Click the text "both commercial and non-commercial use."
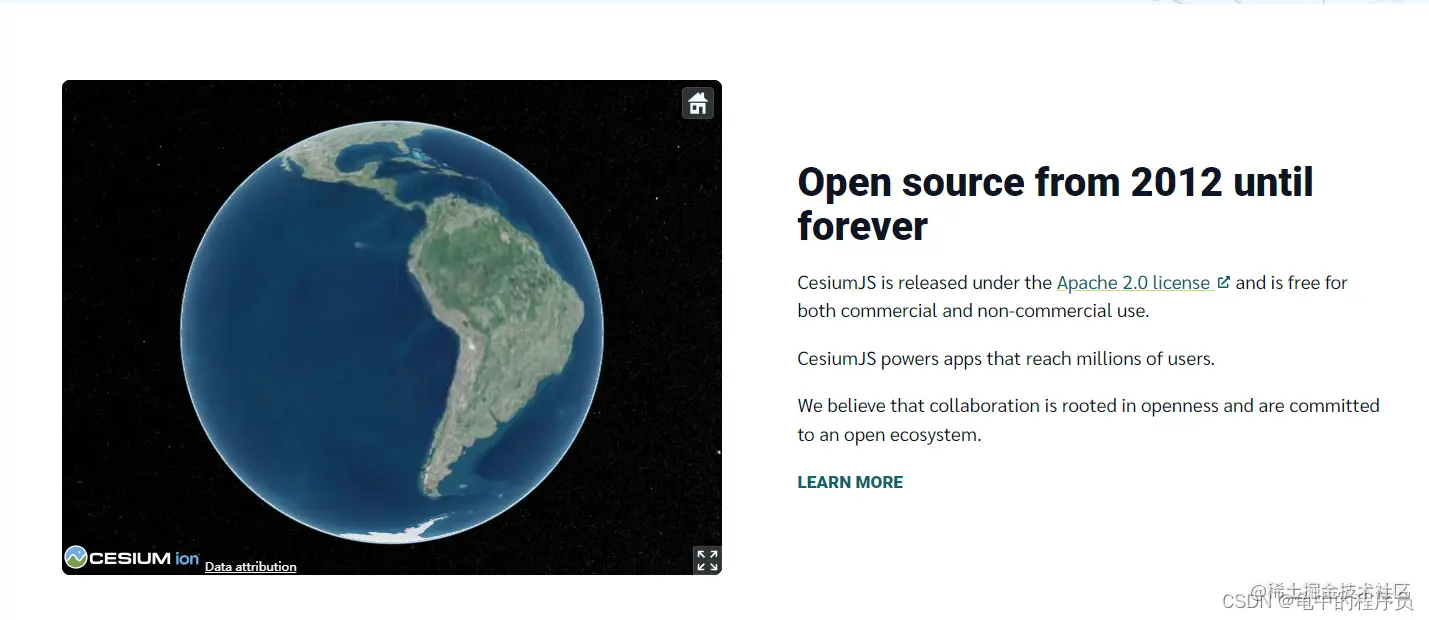1429x620 pixels. tap(973, 311)
